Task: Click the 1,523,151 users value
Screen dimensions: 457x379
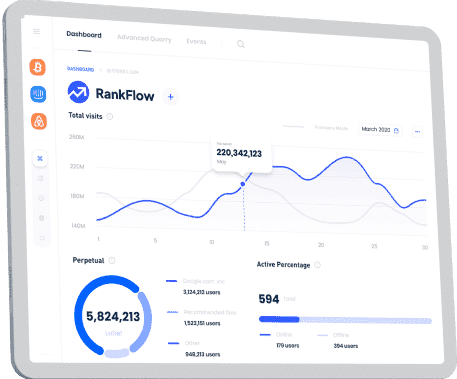Action: pyautogui.click(x=202, y=323)
